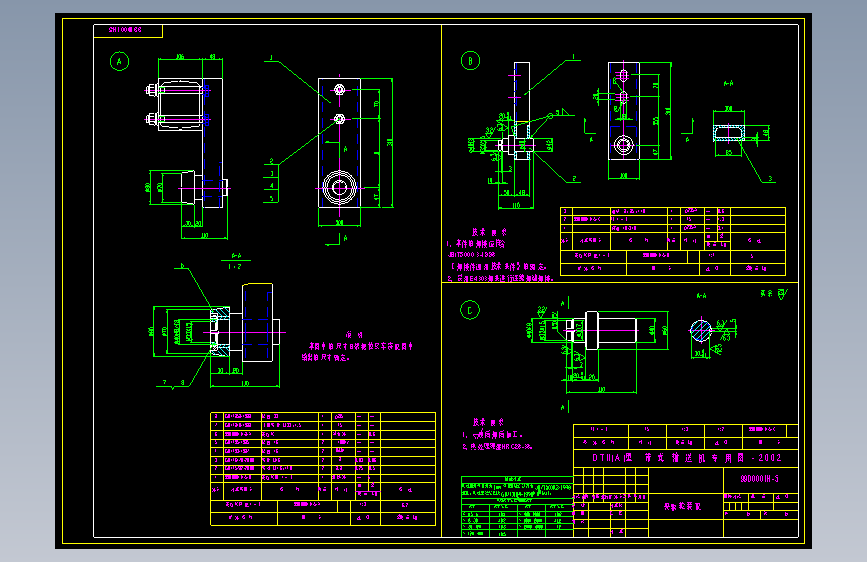
Task: Click the green revision table beside the title block
Action: (x=517, y=506)
